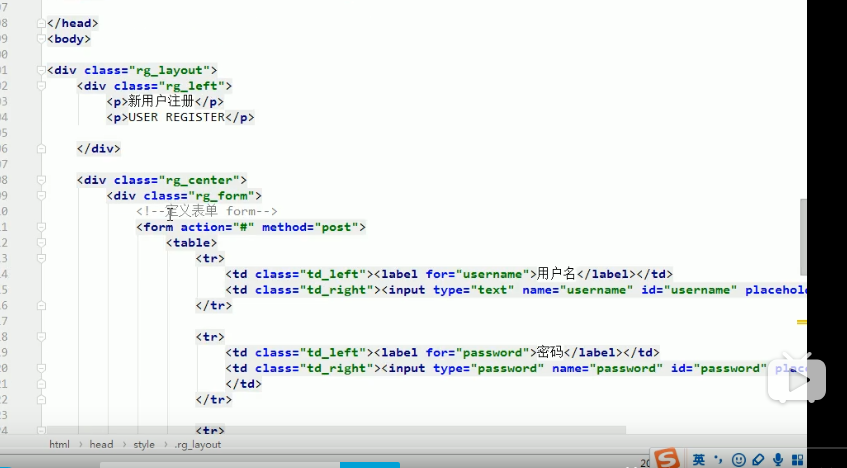The width and height of the screenshot is (847, 468).
Task: Toggle the IME punctuation mode icon
Action: pos(718,460)
